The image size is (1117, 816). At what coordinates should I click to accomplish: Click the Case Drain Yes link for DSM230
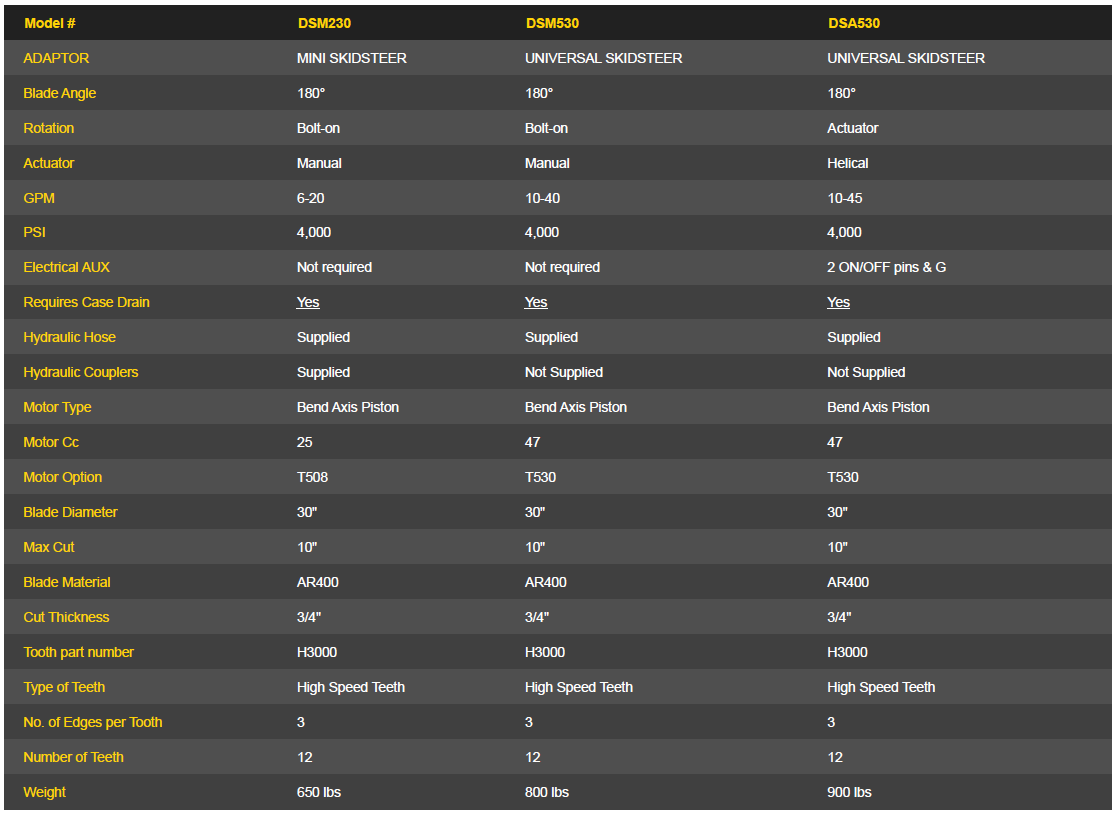click(308, 302)
